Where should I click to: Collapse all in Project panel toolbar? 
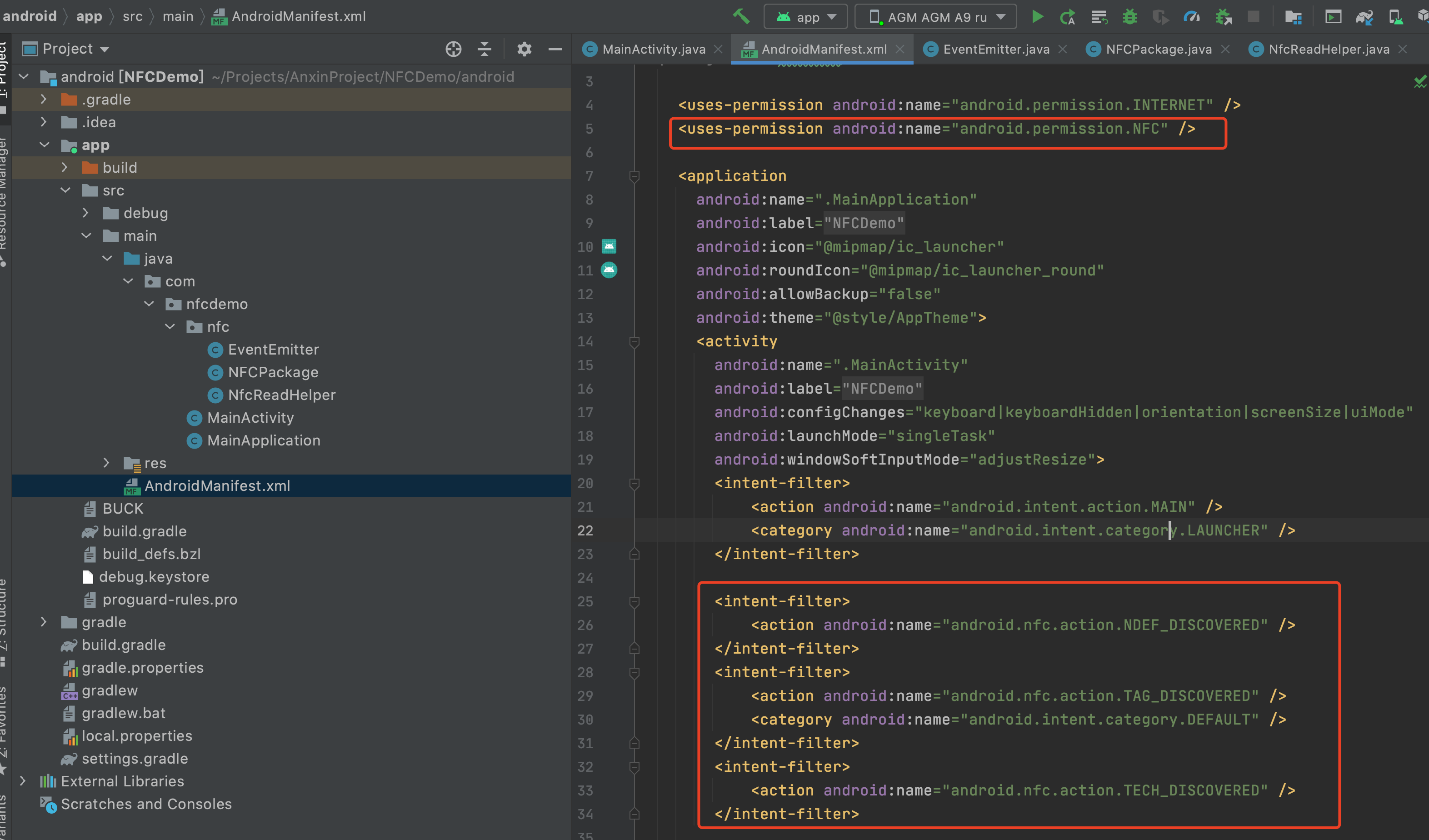(x=484, y=50)
